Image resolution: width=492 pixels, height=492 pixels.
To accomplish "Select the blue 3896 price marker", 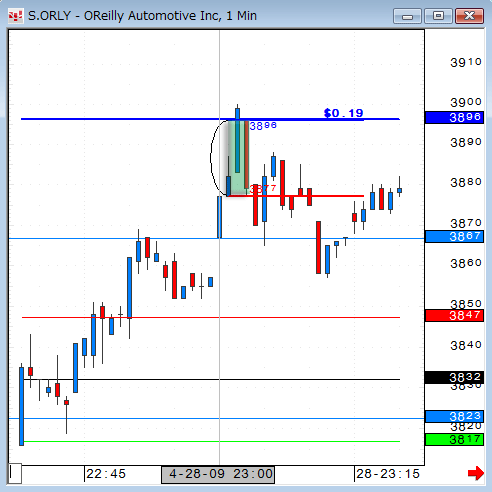I will pos(454,117).
